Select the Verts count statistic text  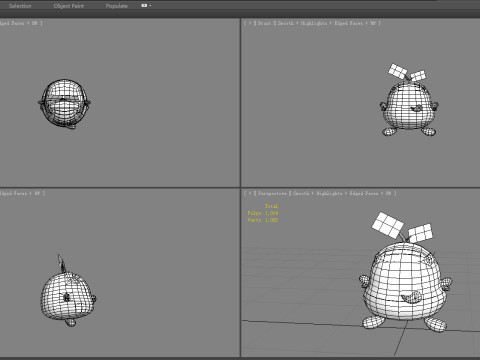tap(263, 220)
